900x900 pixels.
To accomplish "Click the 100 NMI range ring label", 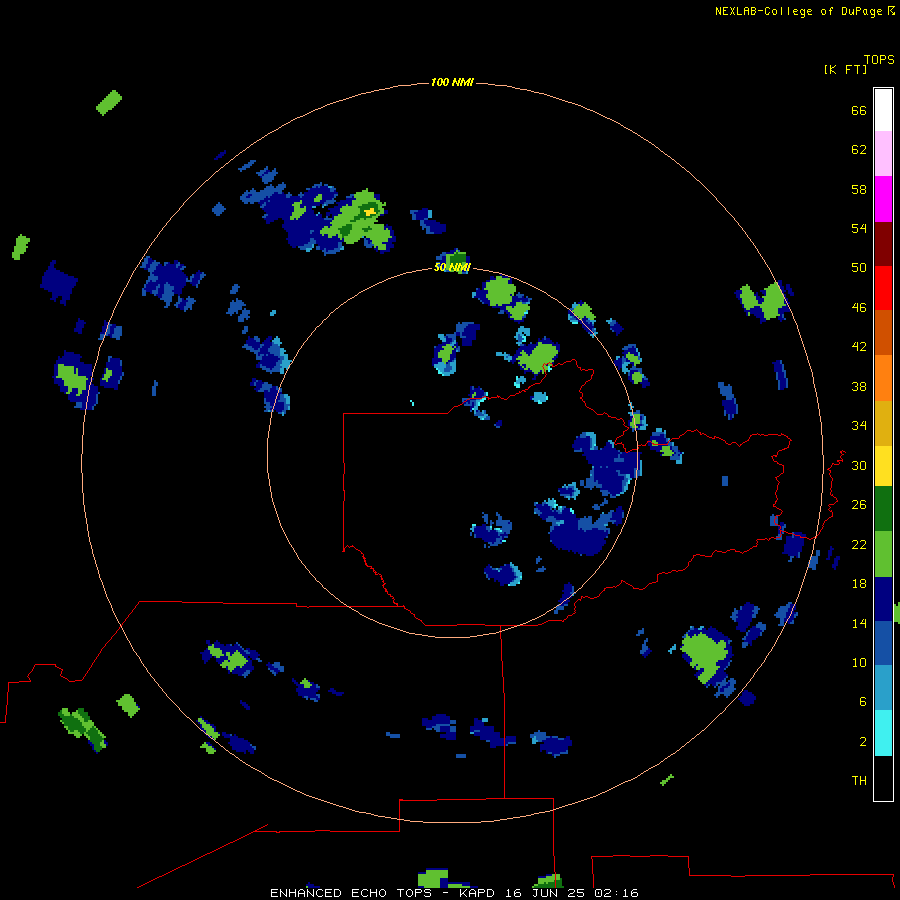I will pos(452,83).
